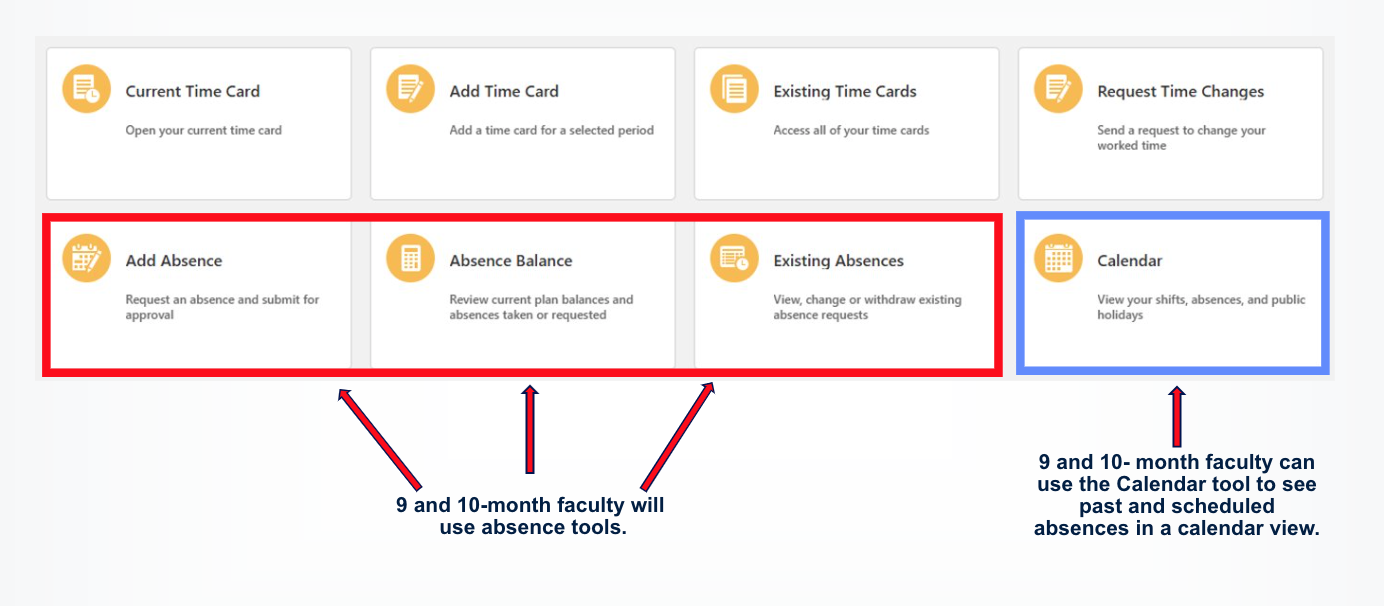Click 'Review current plan balances' description
1384x606 pixels.
point(541,307)
